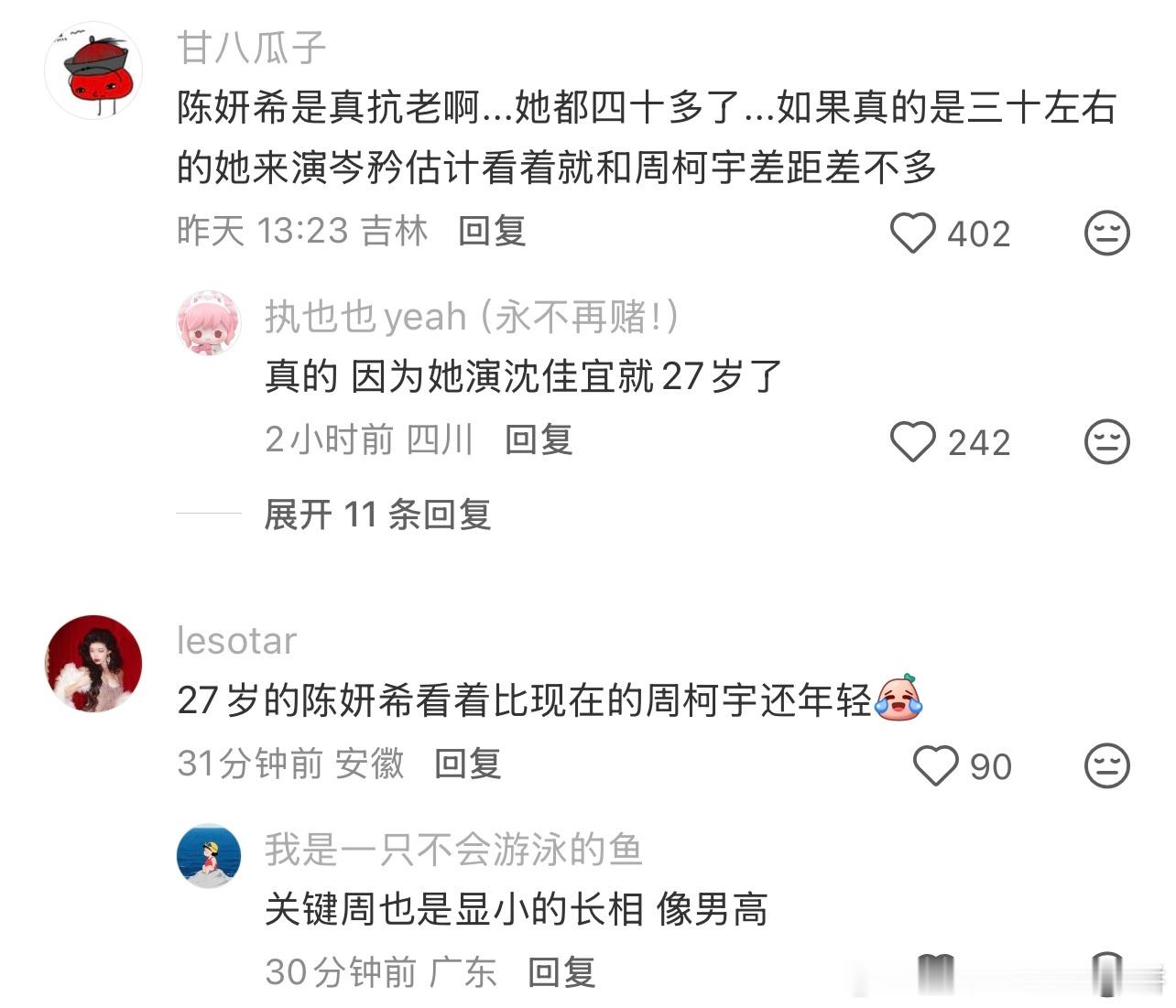Open username lesotar
This screenshot has width=1176, height=1008.
(236, 641)
